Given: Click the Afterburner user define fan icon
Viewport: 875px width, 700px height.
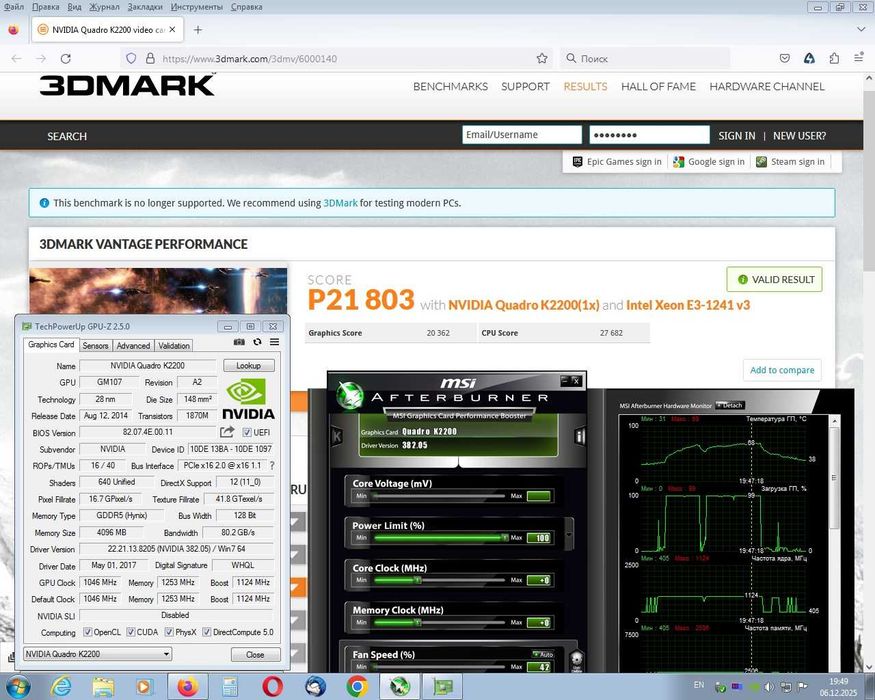Looking at the screenshot, I should (x=576, y=660).
